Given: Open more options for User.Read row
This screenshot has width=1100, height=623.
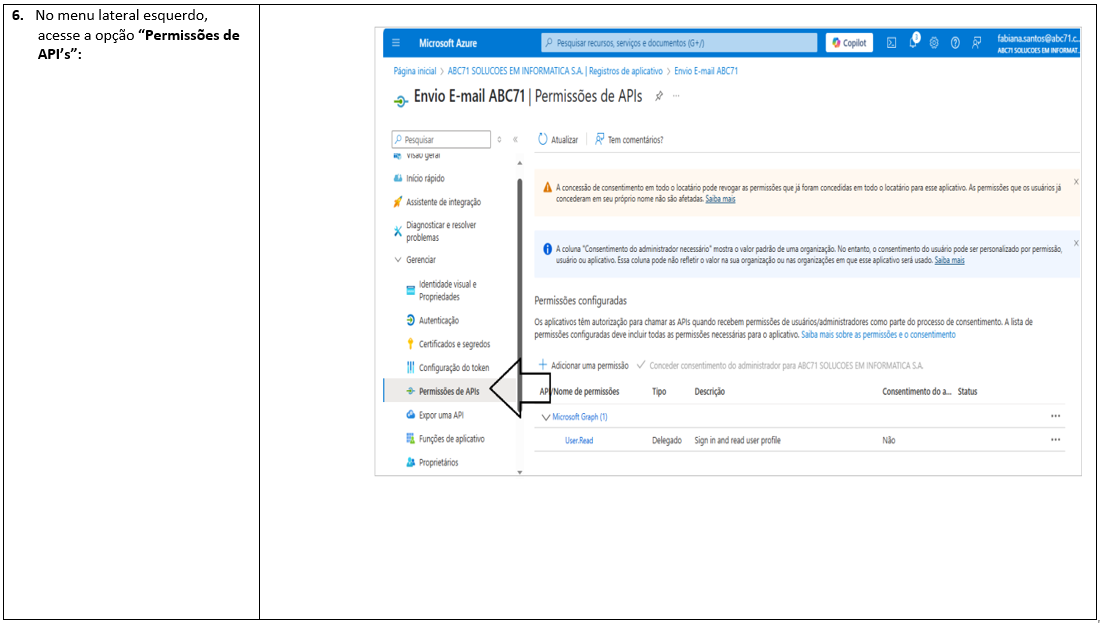Looking at the screenshot, I should 1055,440.
